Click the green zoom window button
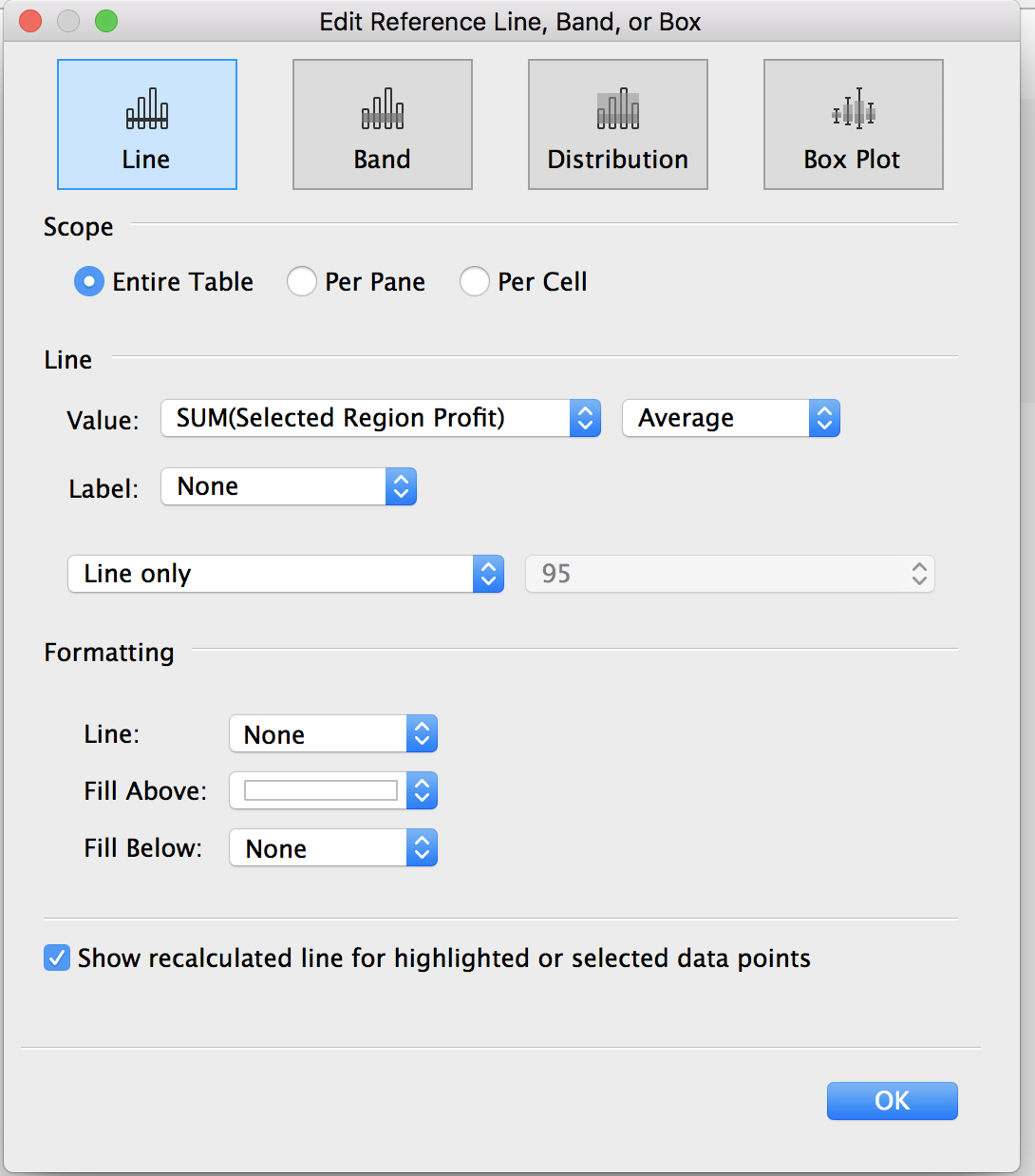 click(106, 21)
